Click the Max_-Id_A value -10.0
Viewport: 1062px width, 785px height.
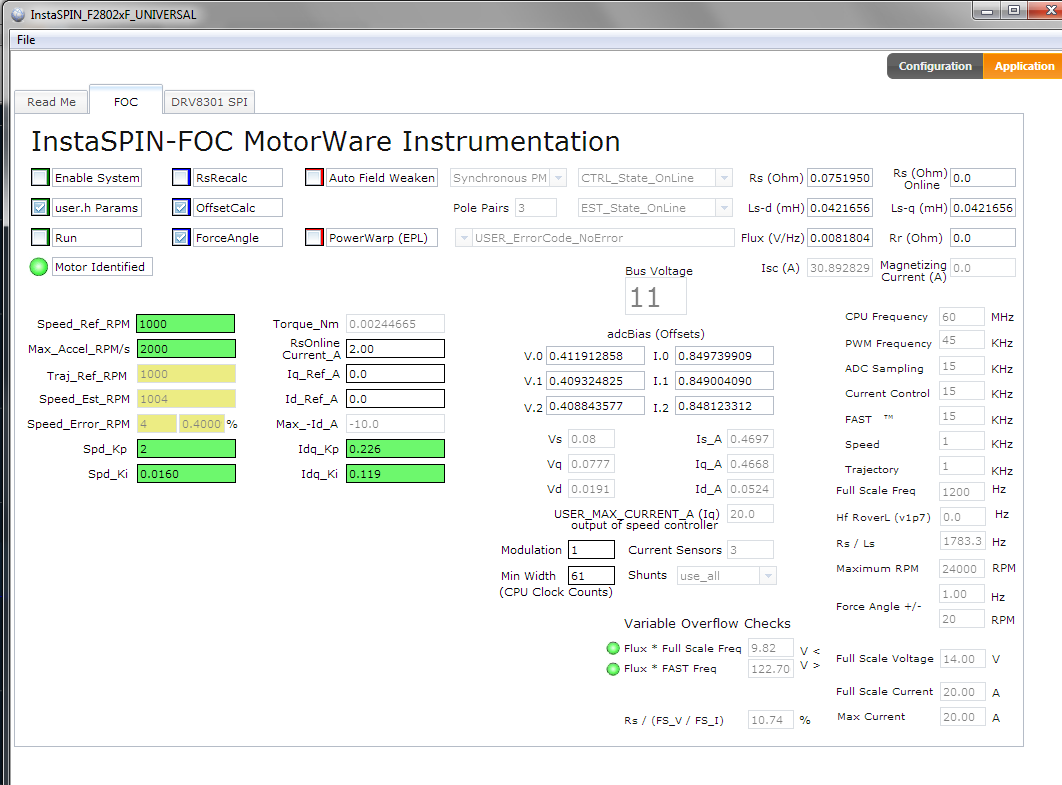[396, 424]
